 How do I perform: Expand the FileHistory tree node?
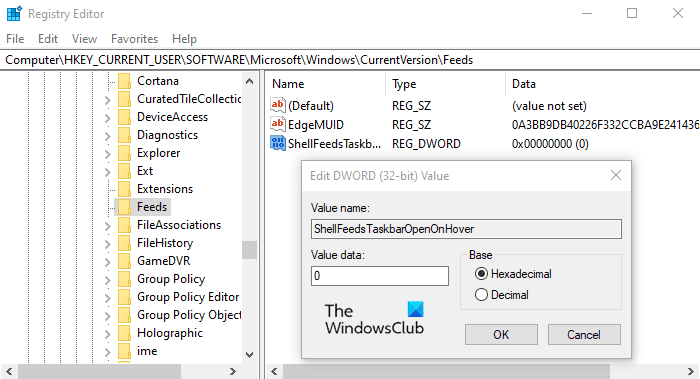(x=108, y=244)
